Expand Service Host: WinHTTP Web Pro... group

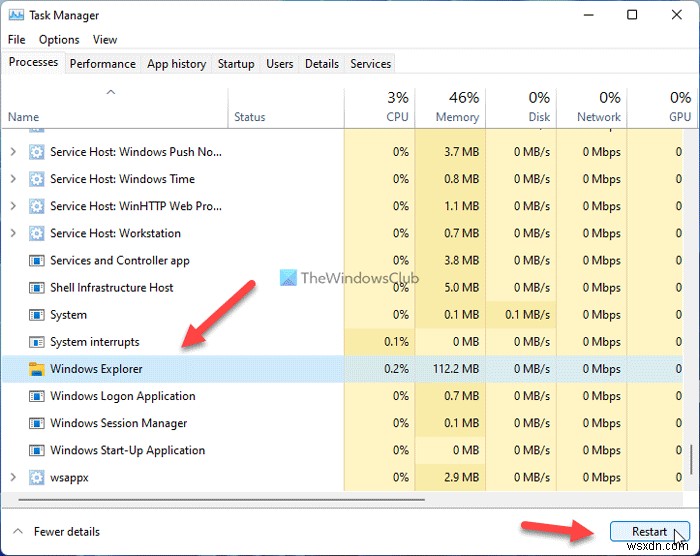point(13,206)
